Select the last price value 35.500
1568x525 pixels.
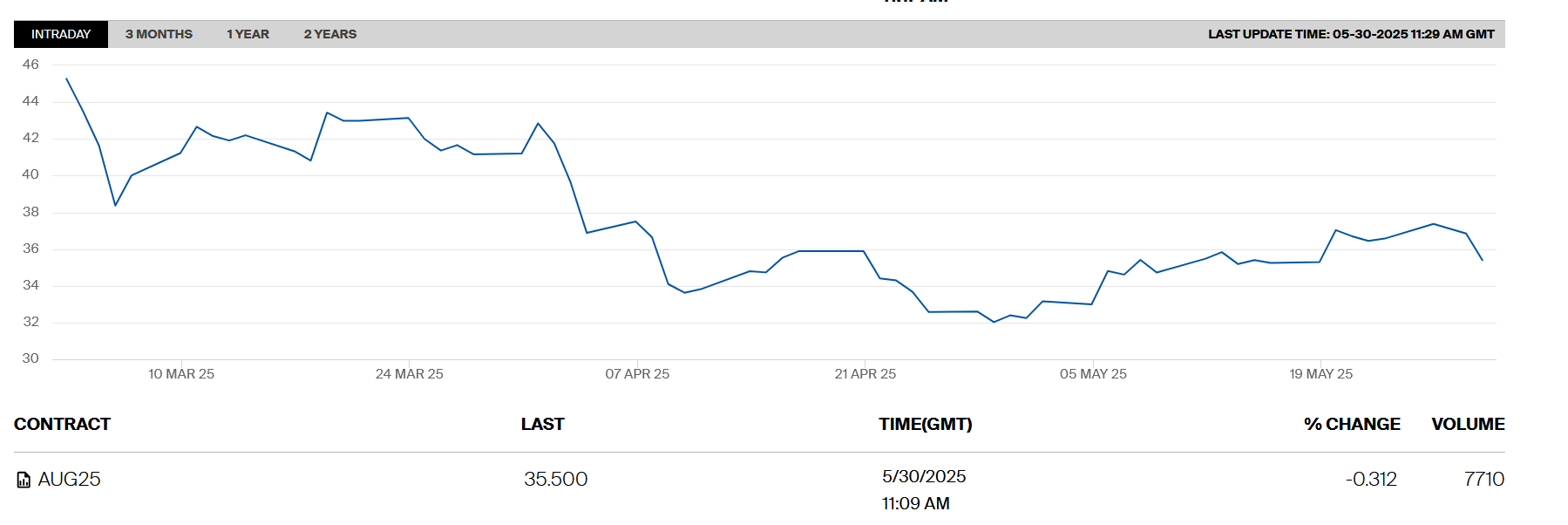click(x=555, y=479)
